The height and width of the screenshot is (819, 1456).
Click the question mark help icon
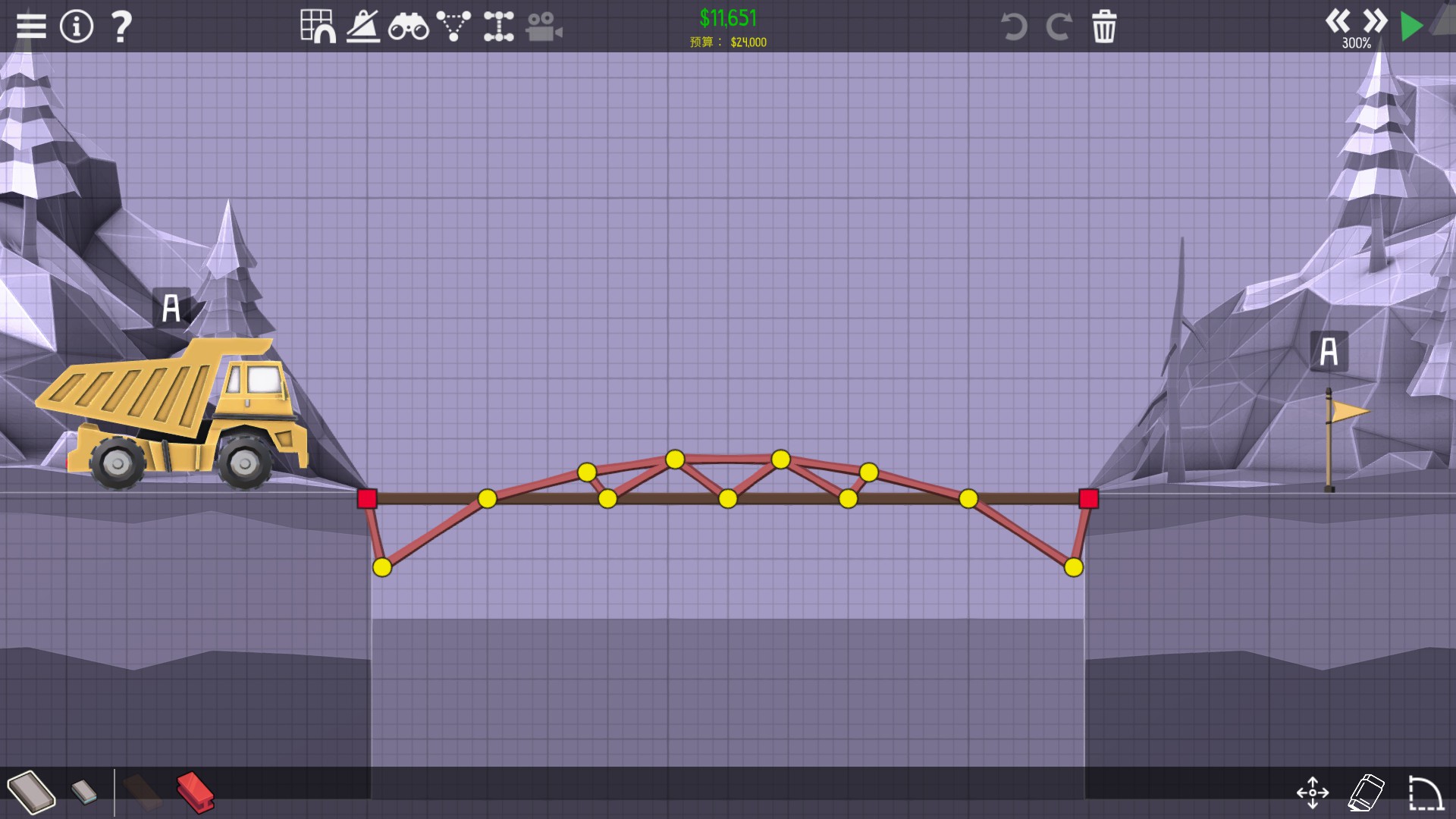121,26
